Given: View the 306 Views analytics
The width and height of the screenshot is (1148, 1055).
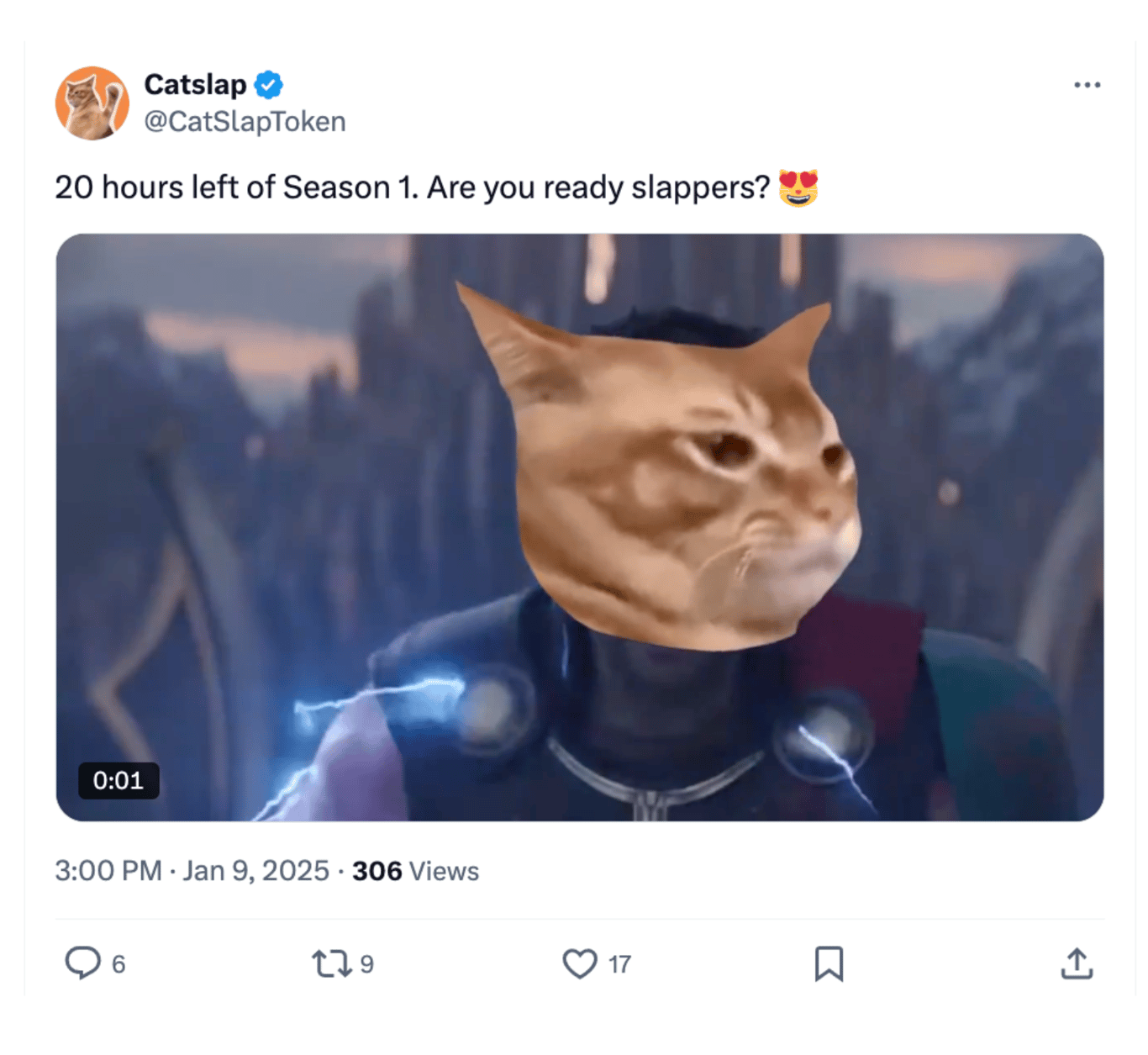Looking at the screenshot, I should (415, 871).
